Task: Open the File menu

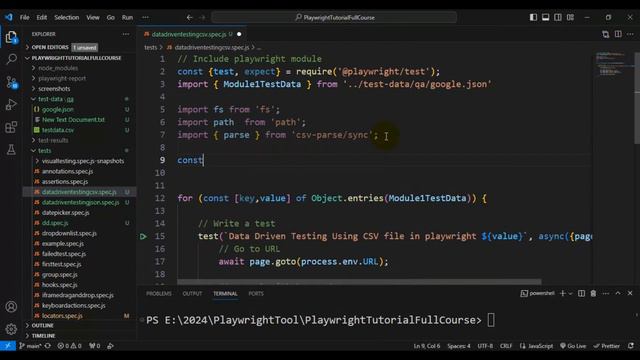Action: coord(24,18)
